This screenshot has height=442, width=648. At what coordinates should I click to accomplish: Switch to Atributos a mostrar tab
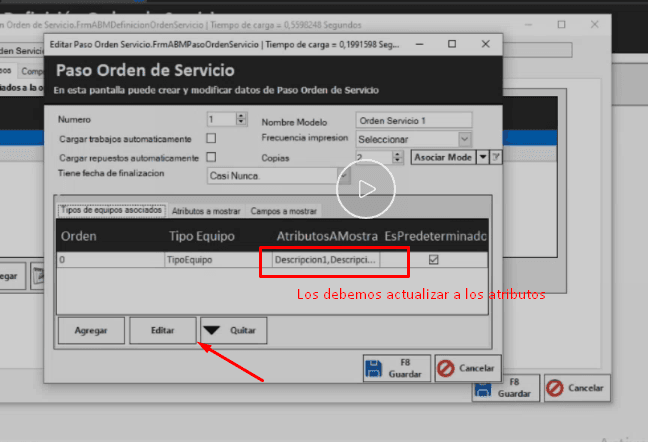tap(205, 211)
